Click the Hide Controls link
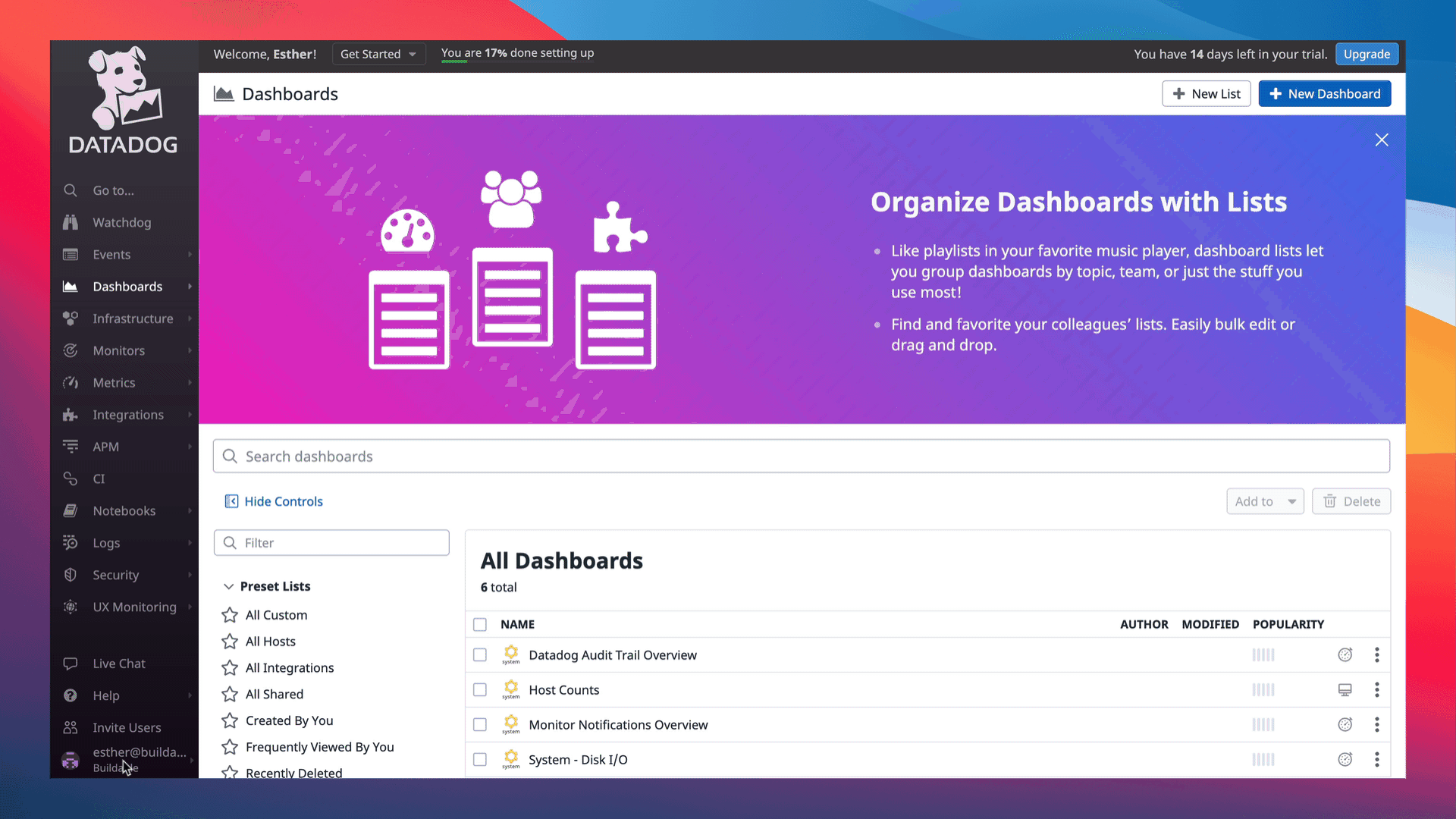The width and height of the screenshot is (1456, 819). pyautogui.click(x=274, y=501)
